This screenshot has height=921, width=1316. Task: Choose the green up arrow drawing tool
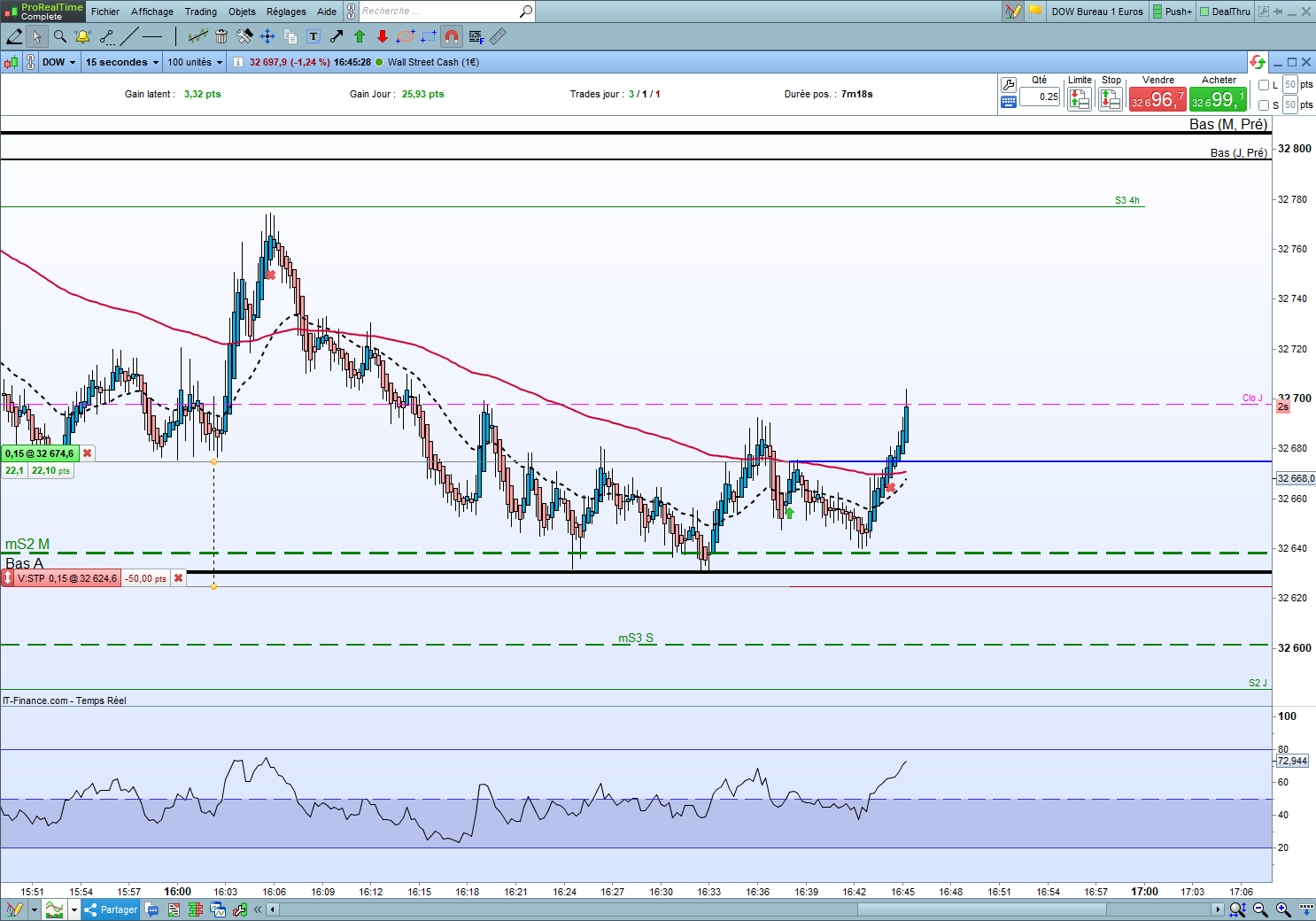(360, 36)
